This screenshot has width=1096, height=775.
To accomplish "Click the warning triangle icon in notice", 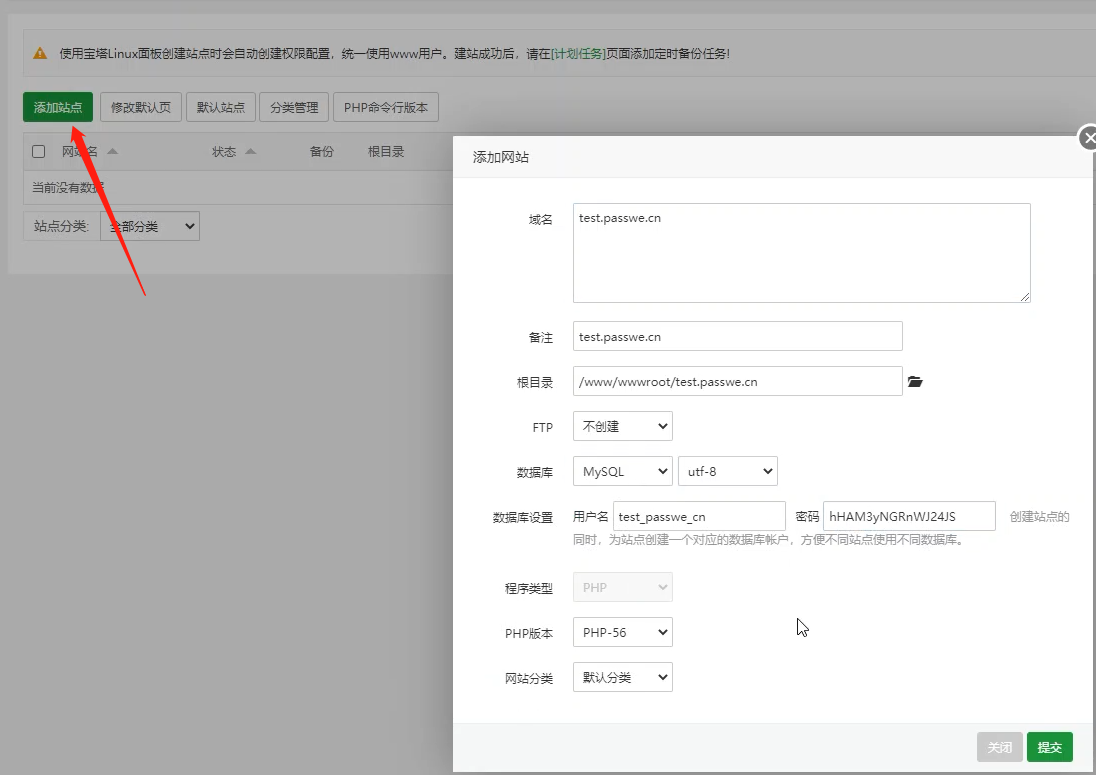I will (40, 53).
